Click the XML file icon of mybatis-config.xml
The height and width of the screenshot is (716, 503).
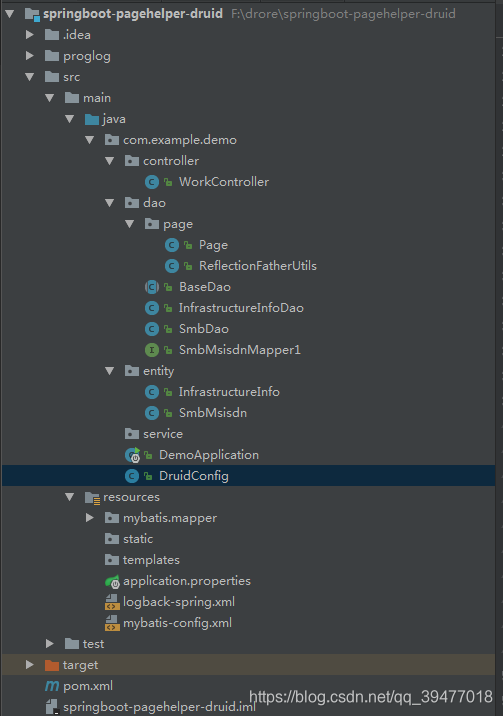click(x=112, y=623)
